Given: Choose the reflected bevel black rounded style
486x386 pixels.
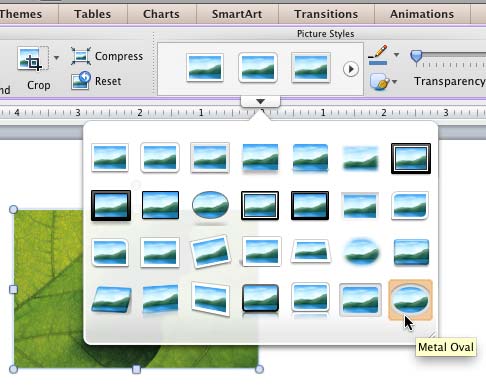Looking at the screenshot, I should tap(260, 299).
